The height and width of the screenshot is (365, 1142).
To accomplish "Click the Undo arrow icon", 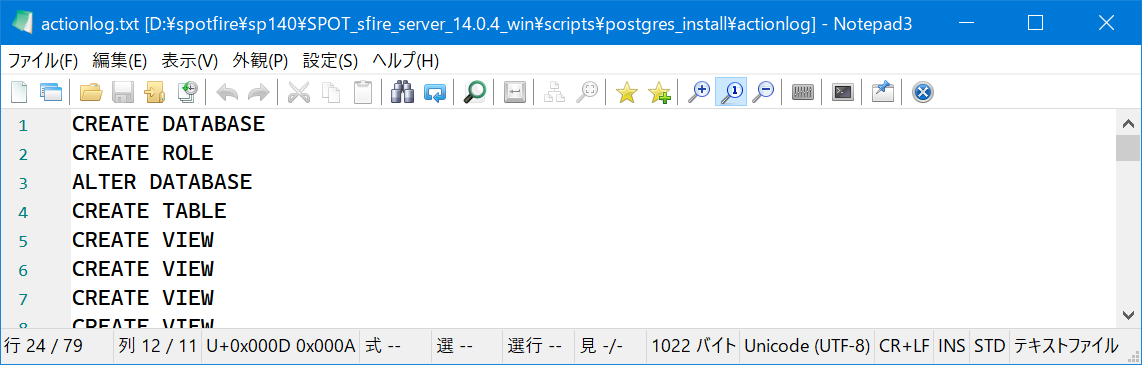I will coord(227,93).
